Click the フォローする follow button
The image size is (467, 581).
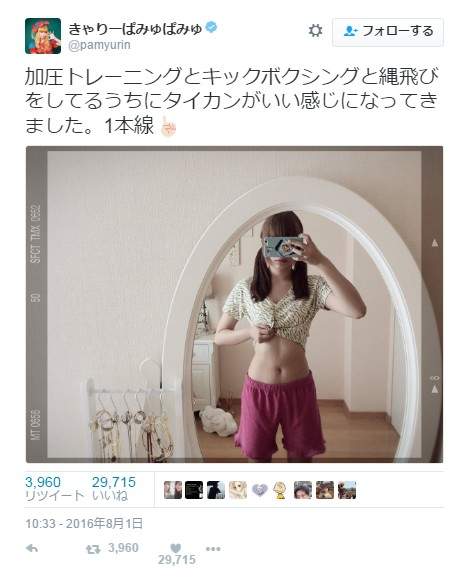[388, 32]
